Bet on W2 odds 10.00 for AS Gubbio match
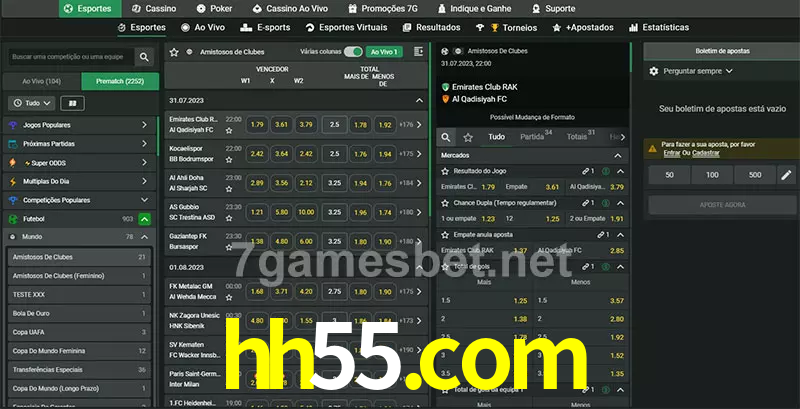The image size is (800, 409). pos(306,212)
